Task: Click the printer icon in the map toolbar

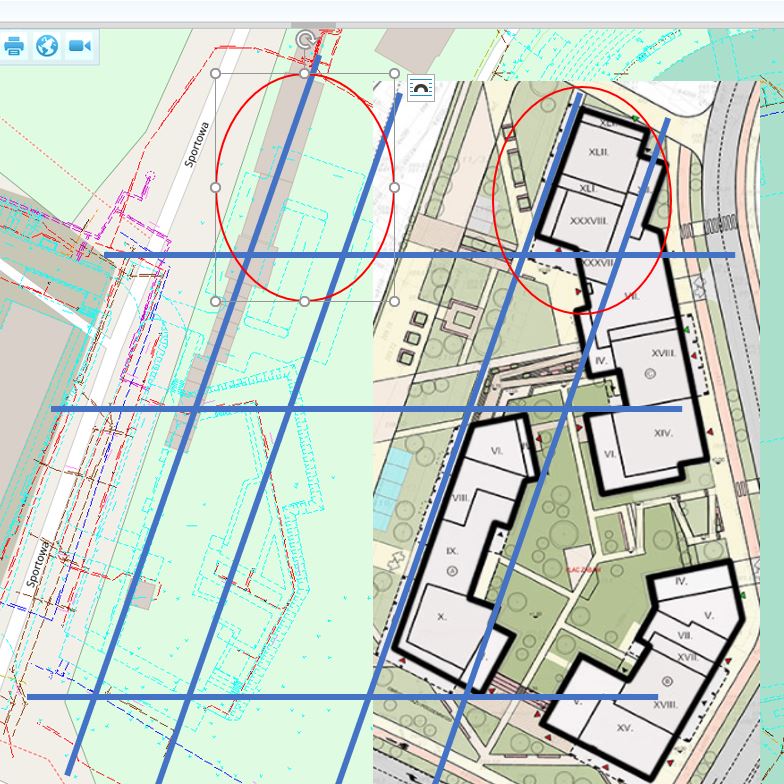Action: [x=14, y=46]
